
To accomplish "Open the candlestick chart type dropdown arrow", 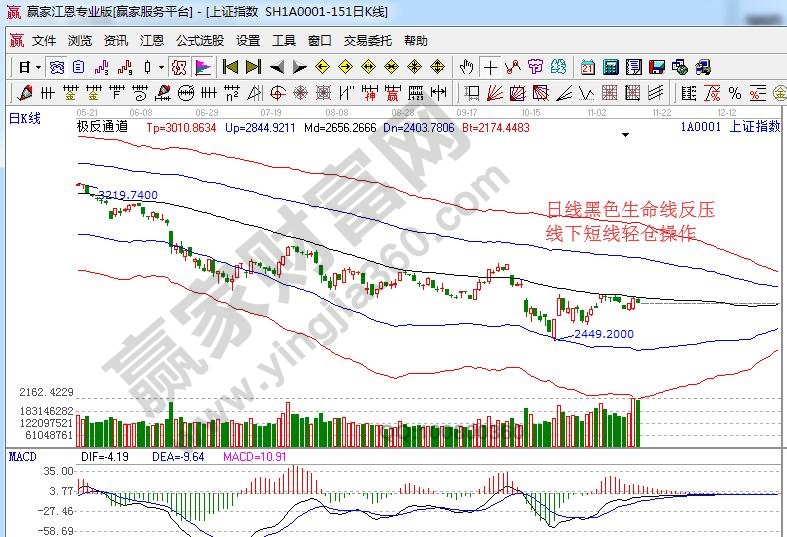I will coord(162,68).
